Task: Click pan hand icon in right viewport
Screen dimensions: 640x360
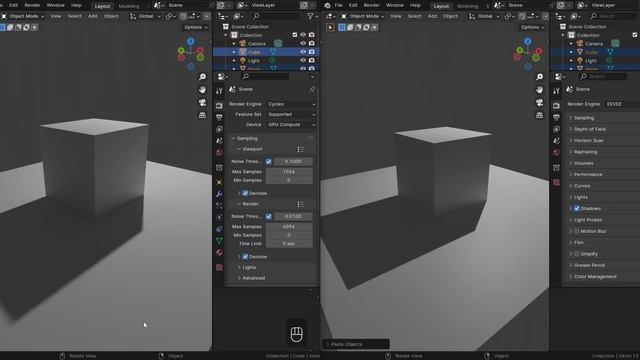Action: point(539,89)
